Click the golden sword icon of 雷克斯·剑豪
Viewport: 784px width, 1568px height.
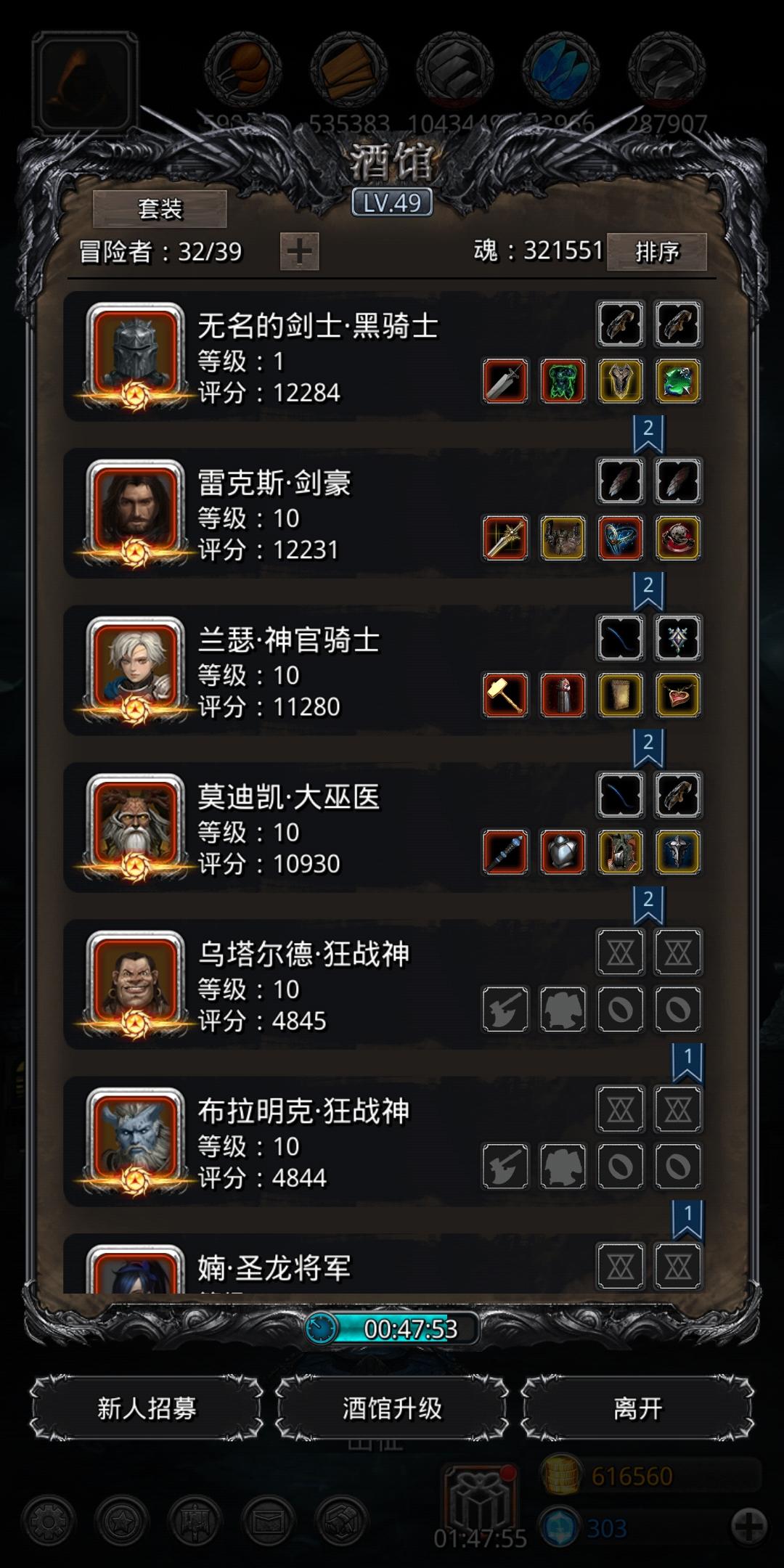505,538
